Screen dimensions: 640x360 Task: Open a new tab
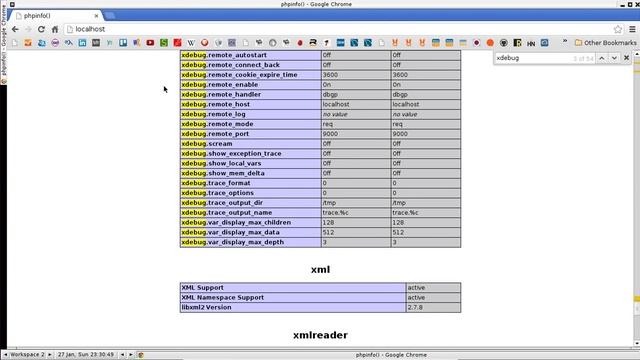[x=109, y=16]
